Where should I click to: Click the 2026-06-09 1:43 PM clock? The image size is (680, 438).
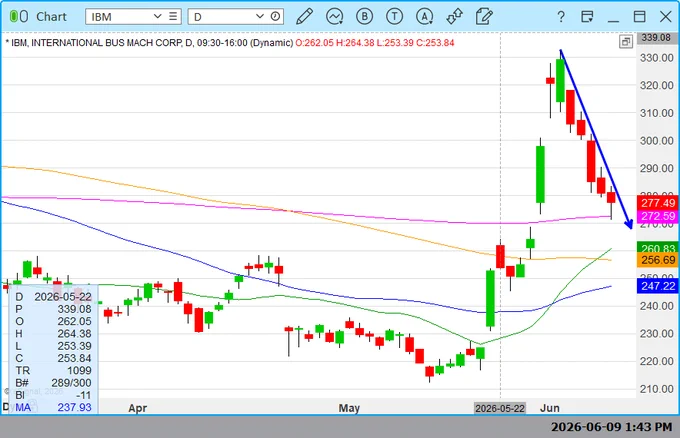pyautogui.click(x=611, y=427)
